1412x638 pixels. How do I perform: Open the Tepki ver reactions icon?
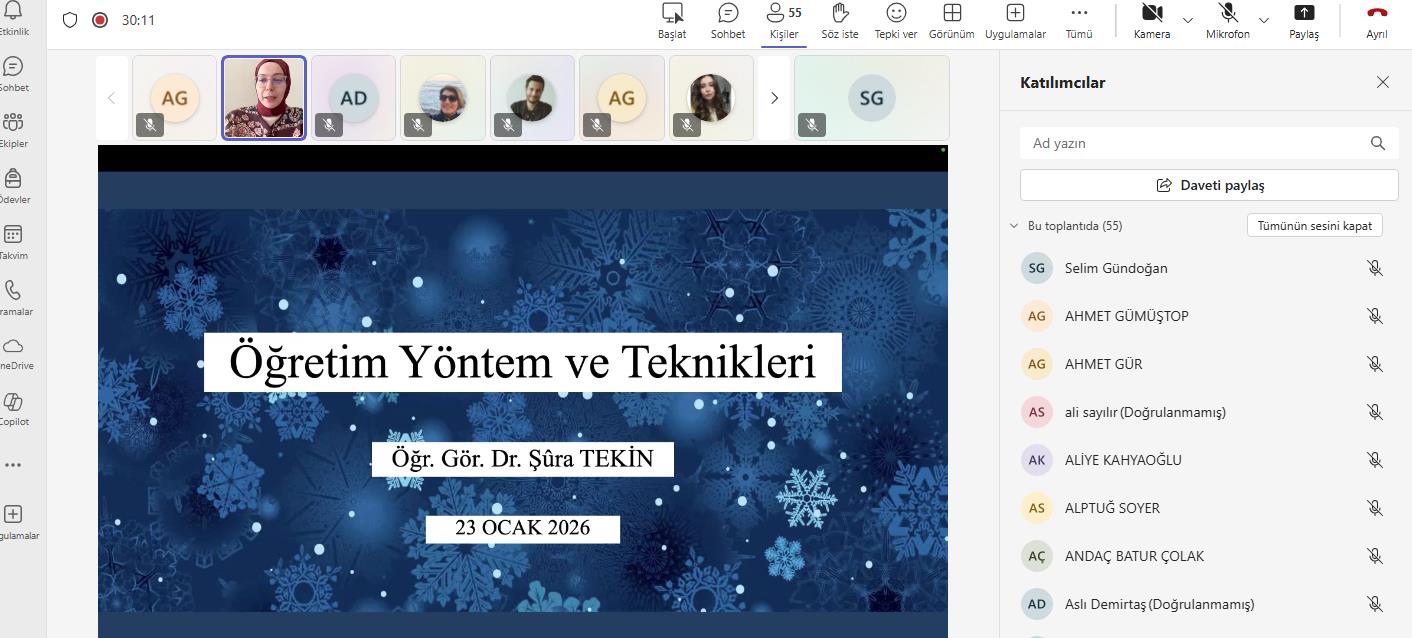click(896, 14)
